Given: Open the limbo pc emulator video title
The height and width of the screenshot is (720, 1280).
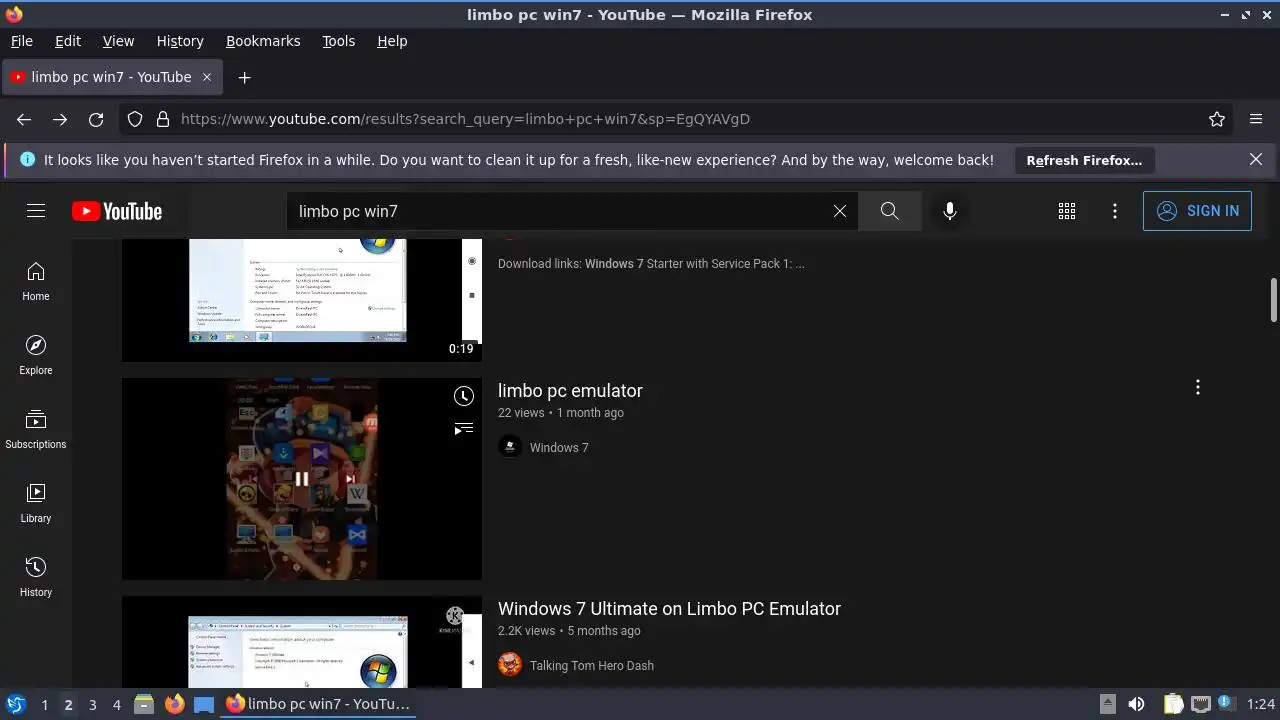Looking at the screenshot, I should tap(570, 391).
